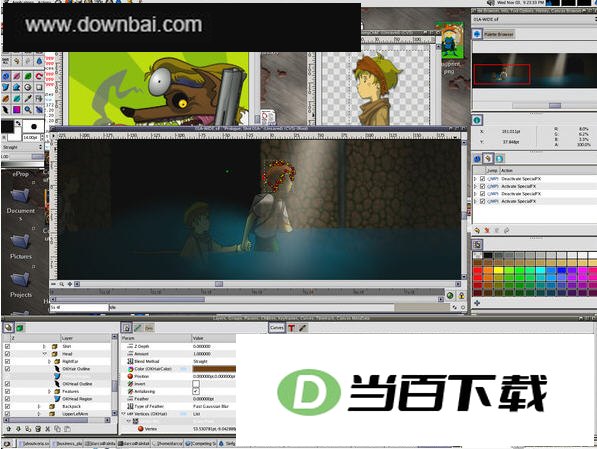Select the pink Smooth Move tool

click(17, 76)
